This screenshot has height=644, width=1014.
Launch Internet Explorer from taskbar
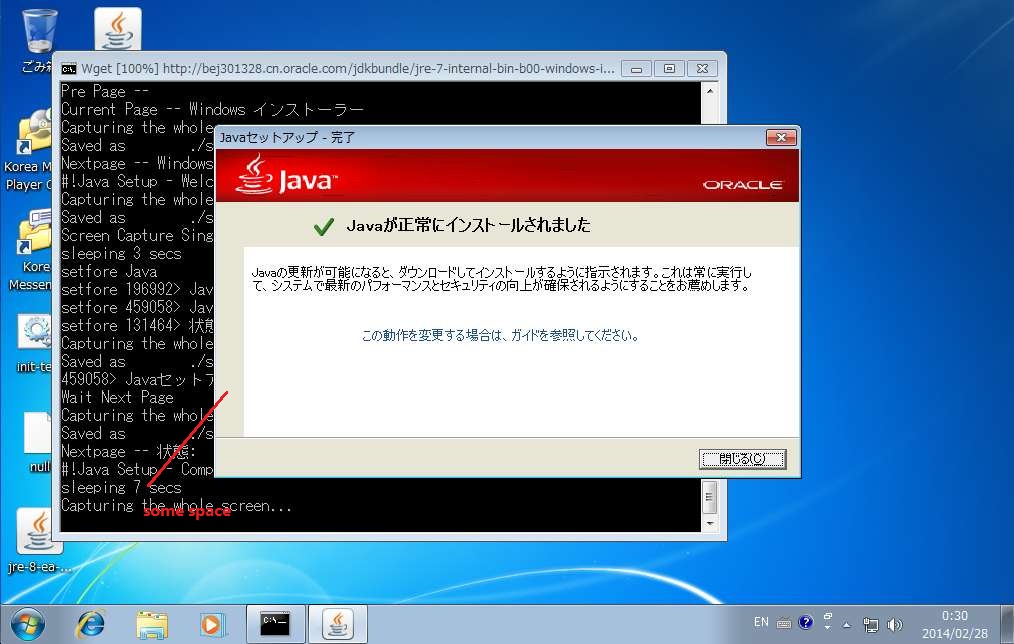(91, 625)
